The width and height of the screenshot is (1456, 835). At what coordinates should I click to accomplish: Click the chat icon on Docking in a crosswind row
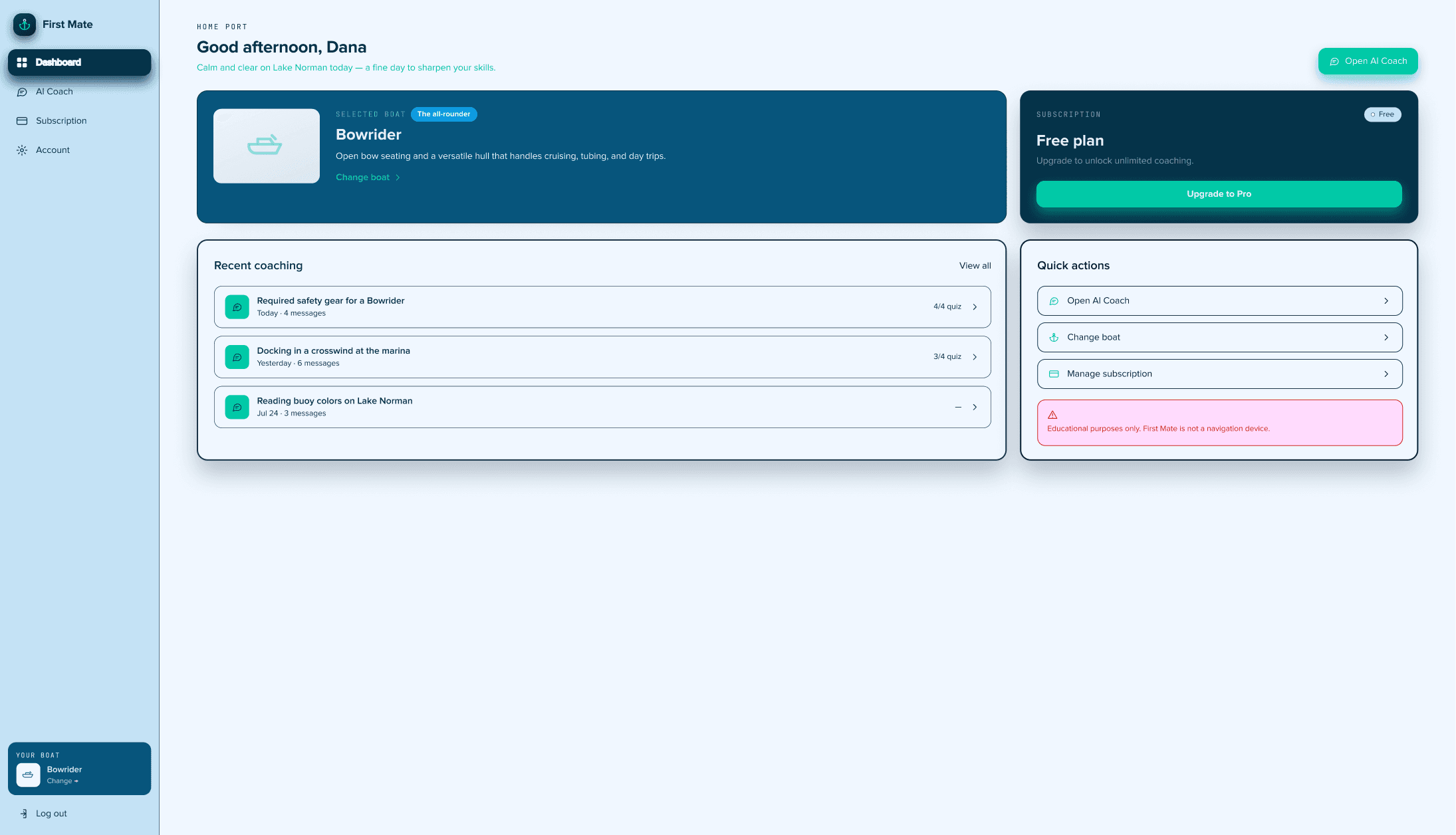(x=237, y=357)
